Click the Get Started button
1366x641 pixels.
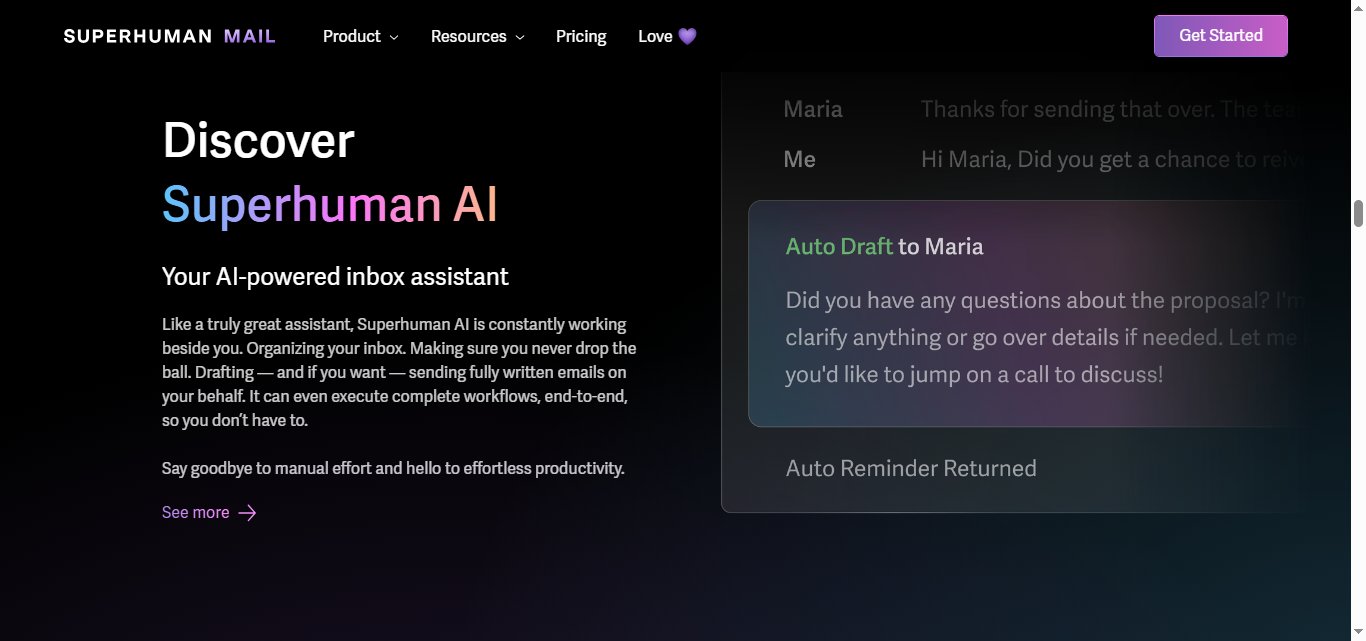pos(1220,35)
